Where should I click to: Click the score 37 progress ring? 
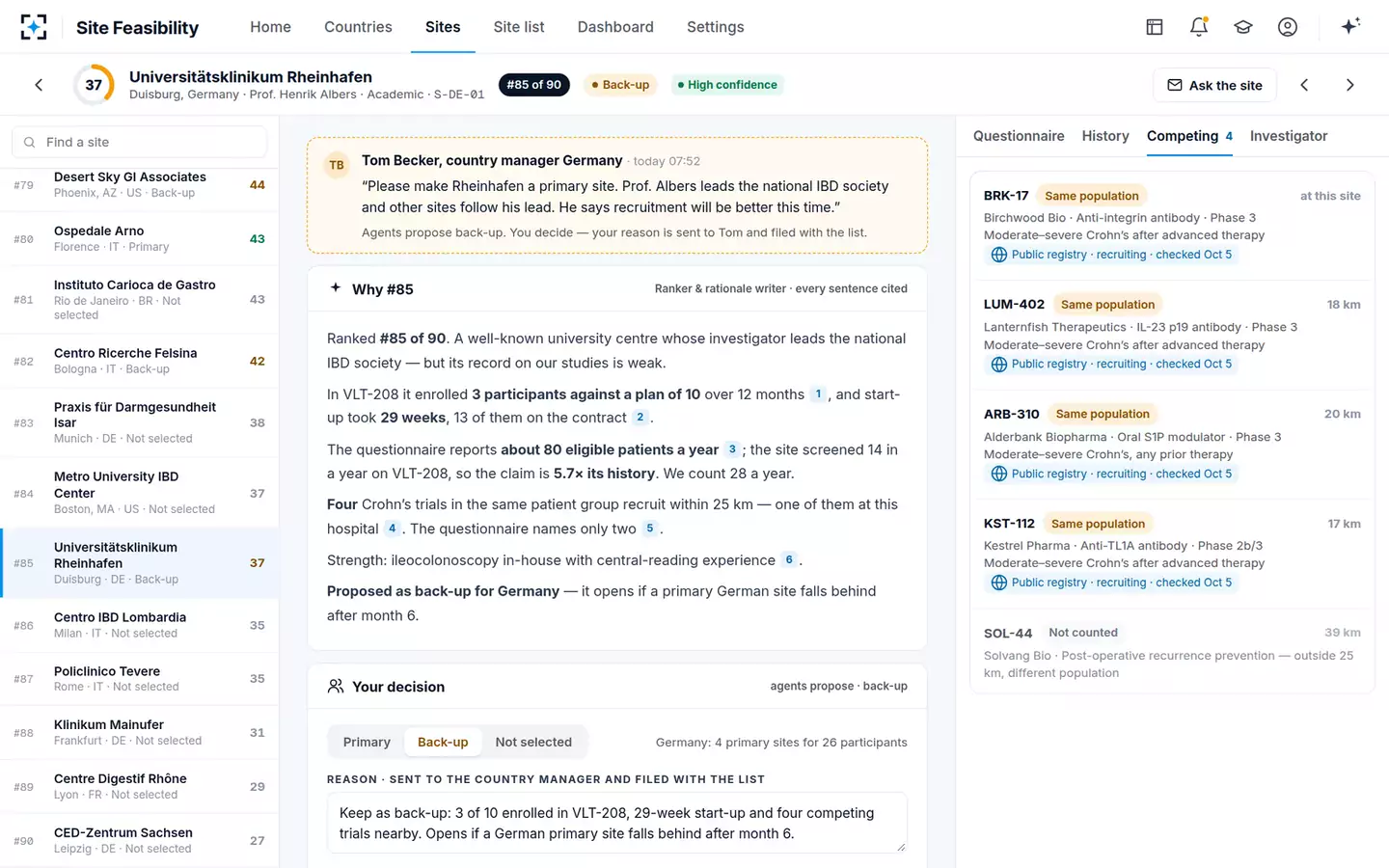pos(94,85)
